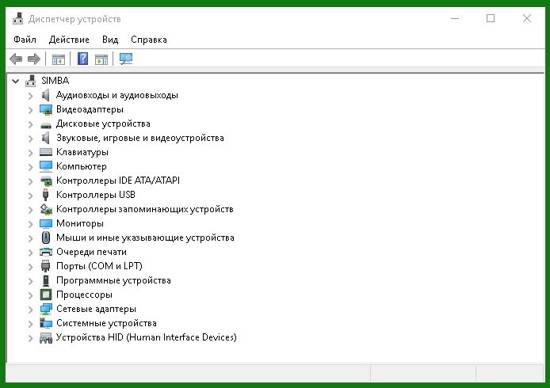Click the display icon next to Видеоадаптеры
The height and width of the screenshot is (388, 550).
pyautogui.click(x=46, y=109)
